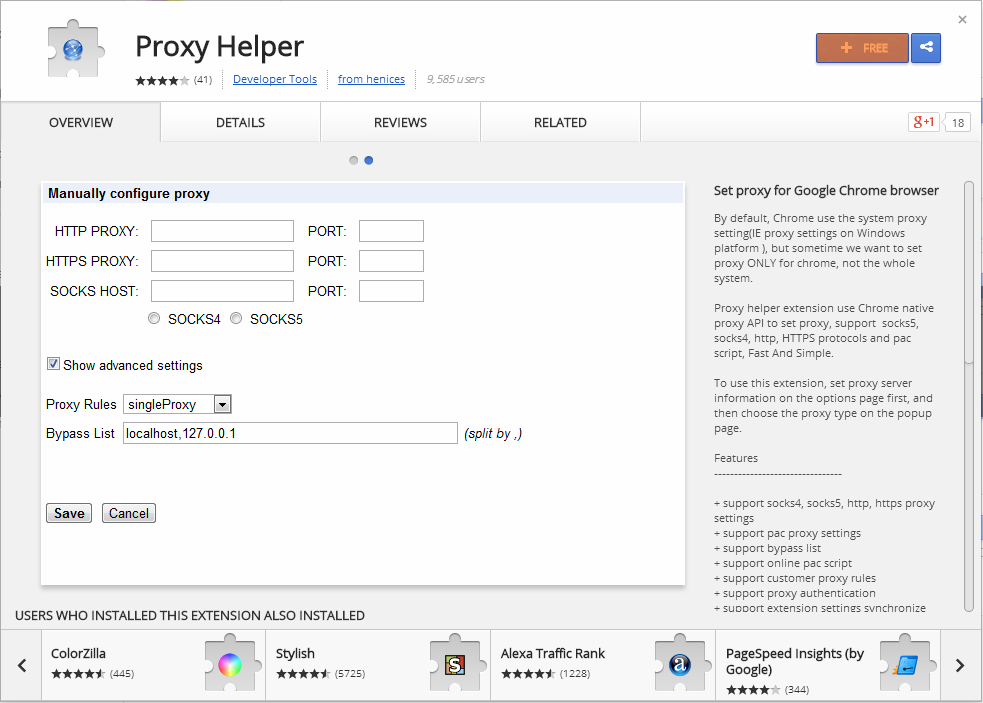
Task: Click the PageSpeed Insights extension icon
Action: coord(905,665)
